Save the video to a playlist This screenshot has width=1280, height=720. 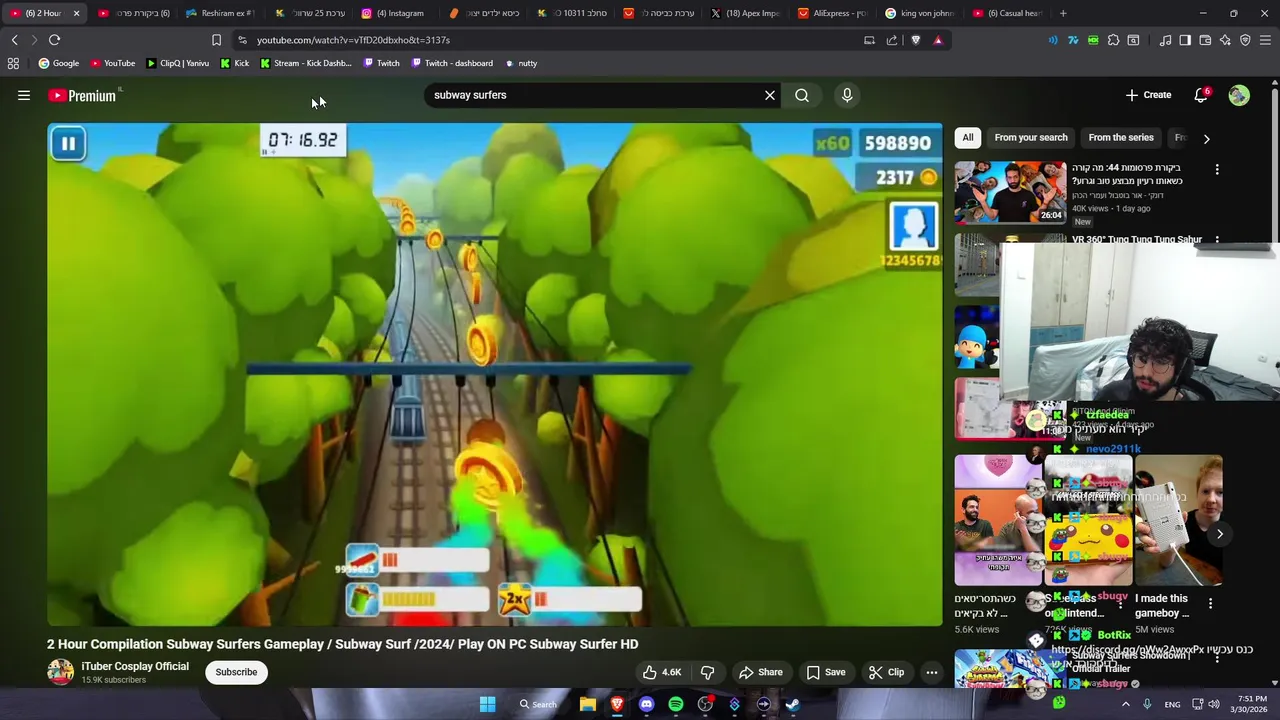[x=826, y=672]
